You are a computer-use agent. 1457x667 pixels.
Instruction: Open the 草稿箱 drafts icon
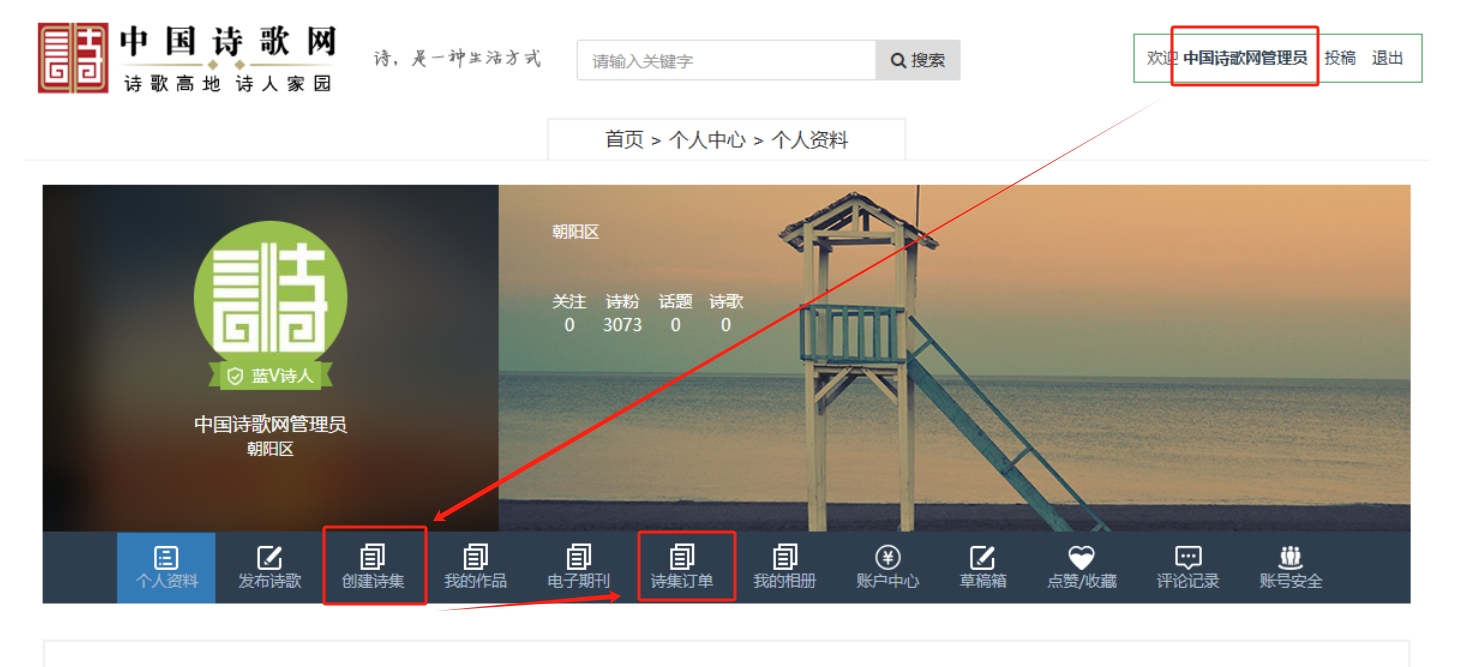pos(983,557)
